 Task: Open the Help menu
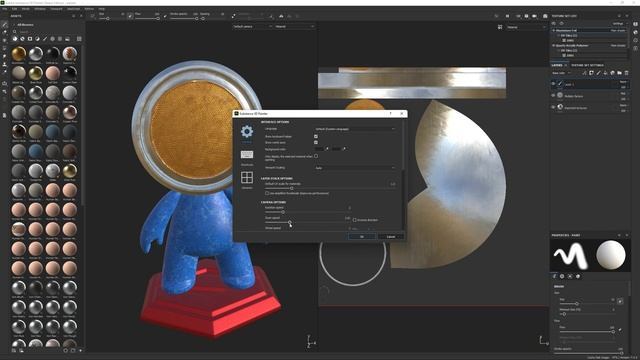(102, 9)
